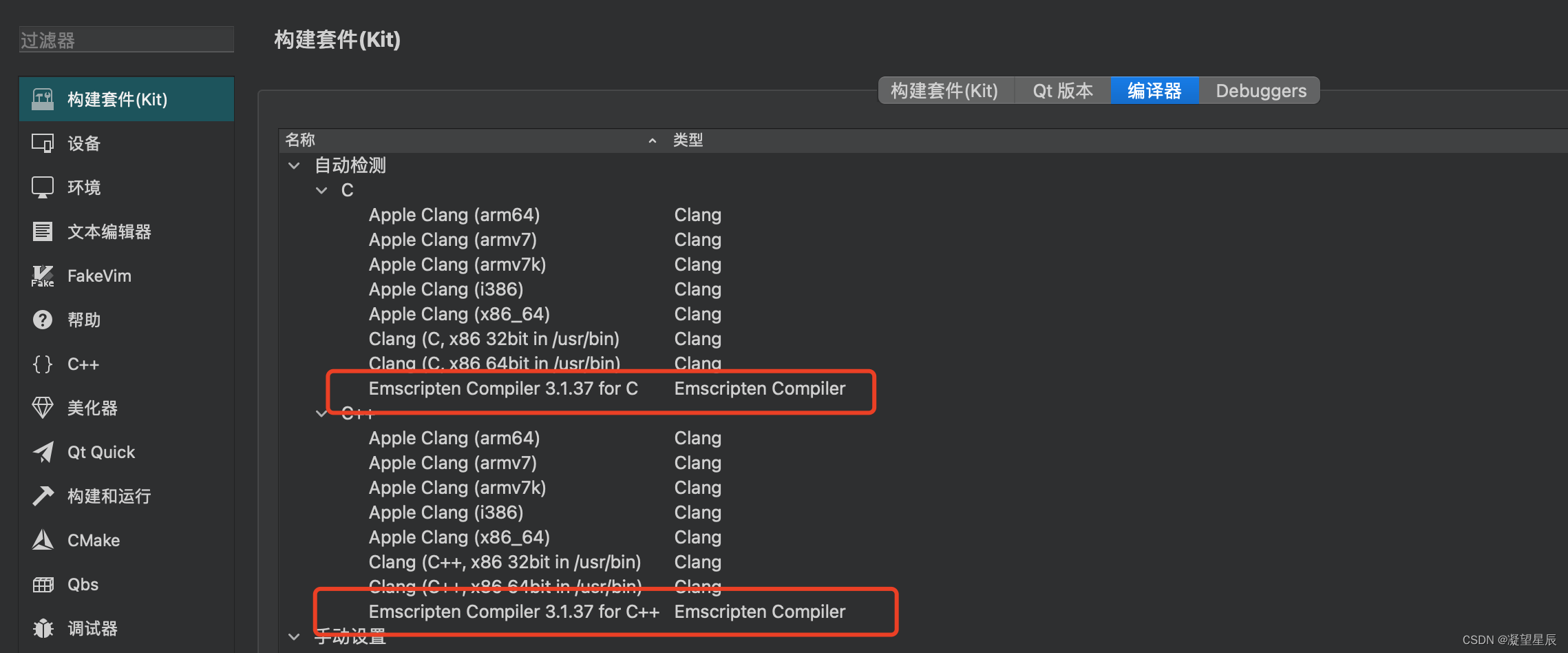Click the 调试器 debugger bug icon
The height and width of the screenshot is (653, 1568).
tap(43, 628)
